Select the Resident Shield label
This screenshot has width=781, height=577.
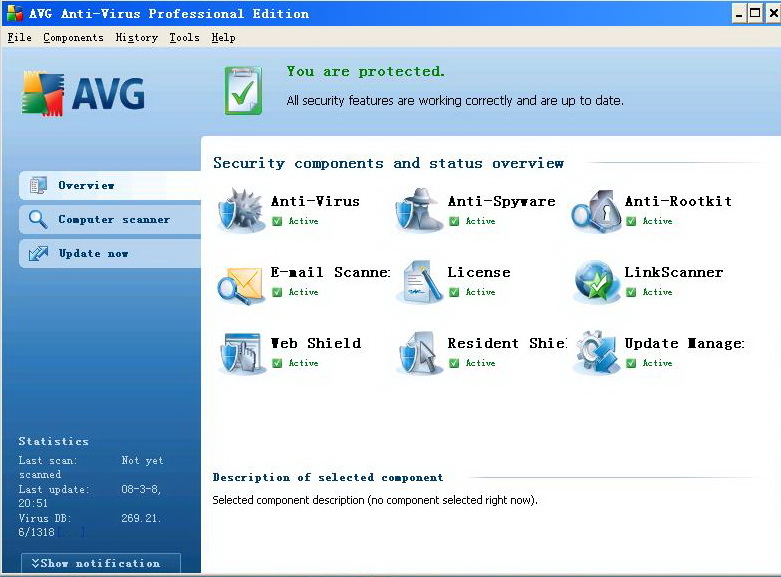point(507,343)
